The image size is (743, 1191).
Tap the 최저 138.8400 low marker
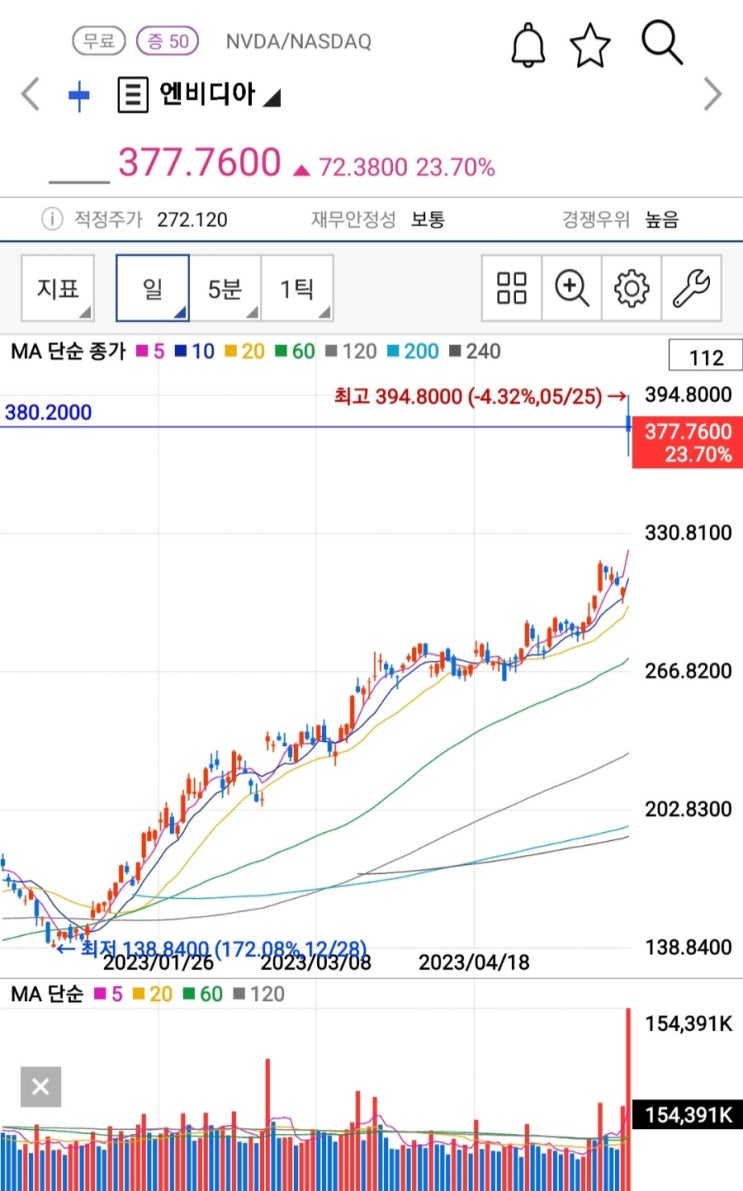coord(212,948)
